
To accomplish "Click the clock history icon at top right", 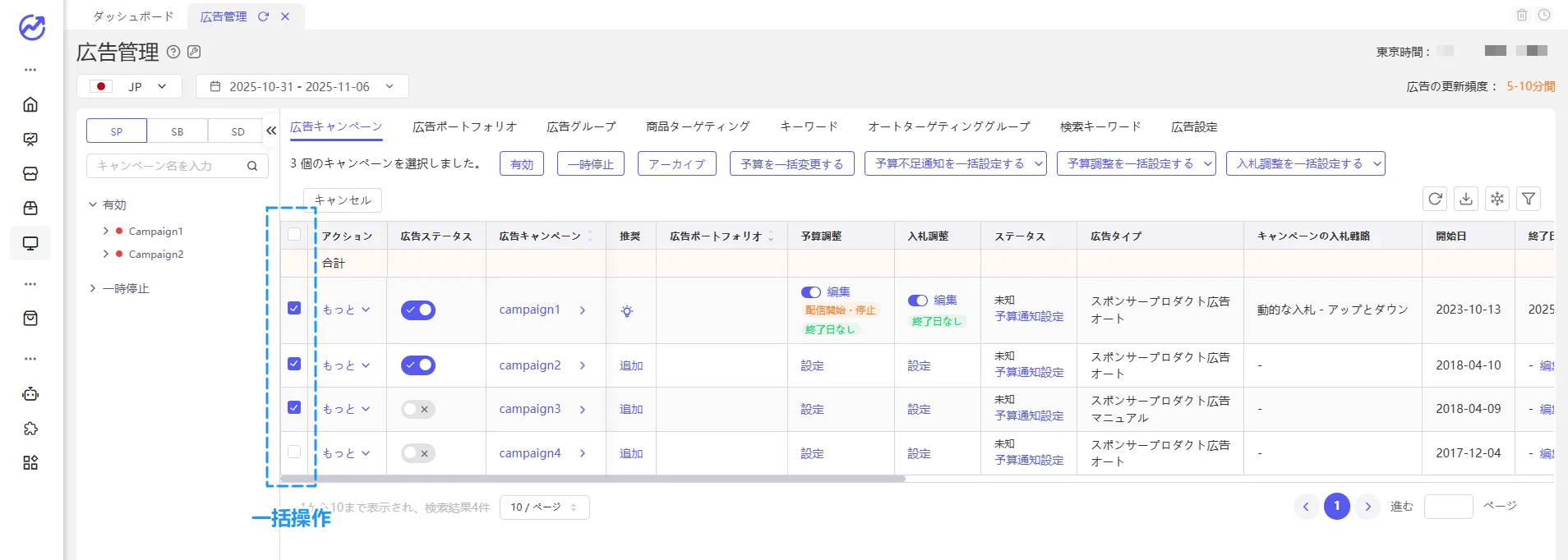I will pyautogui.click(x=1544, y=15).
